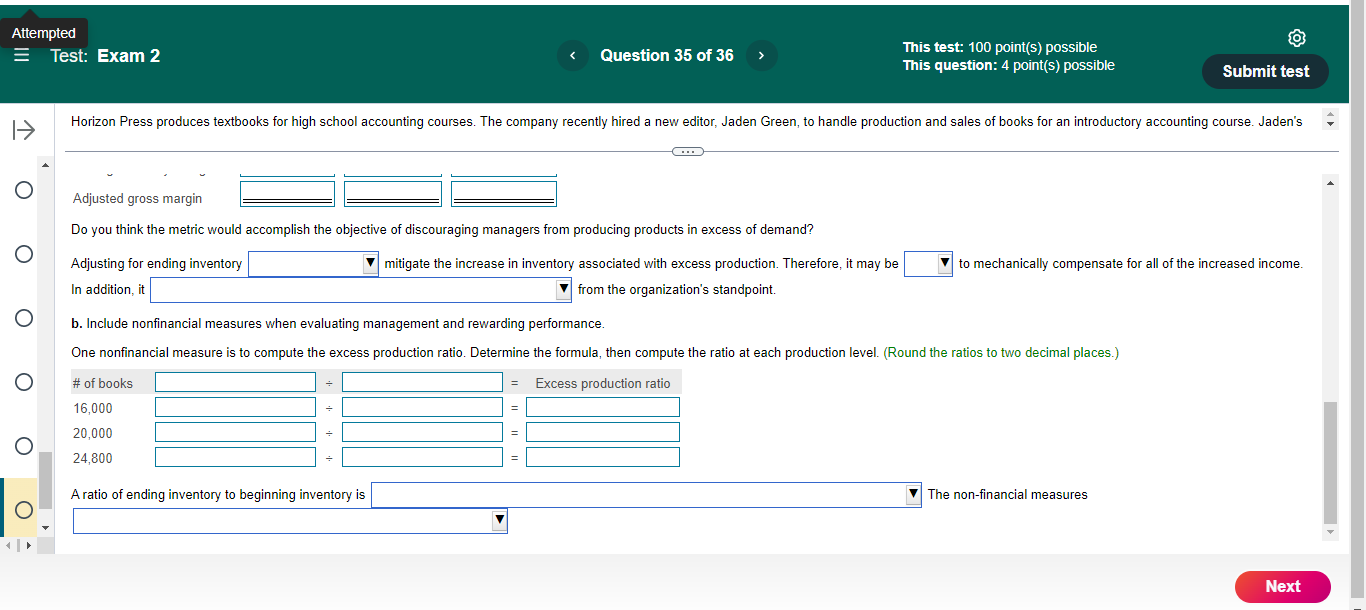
Task: Click the first Adjusted gross margin input field
Action: [x=287, y=192]
